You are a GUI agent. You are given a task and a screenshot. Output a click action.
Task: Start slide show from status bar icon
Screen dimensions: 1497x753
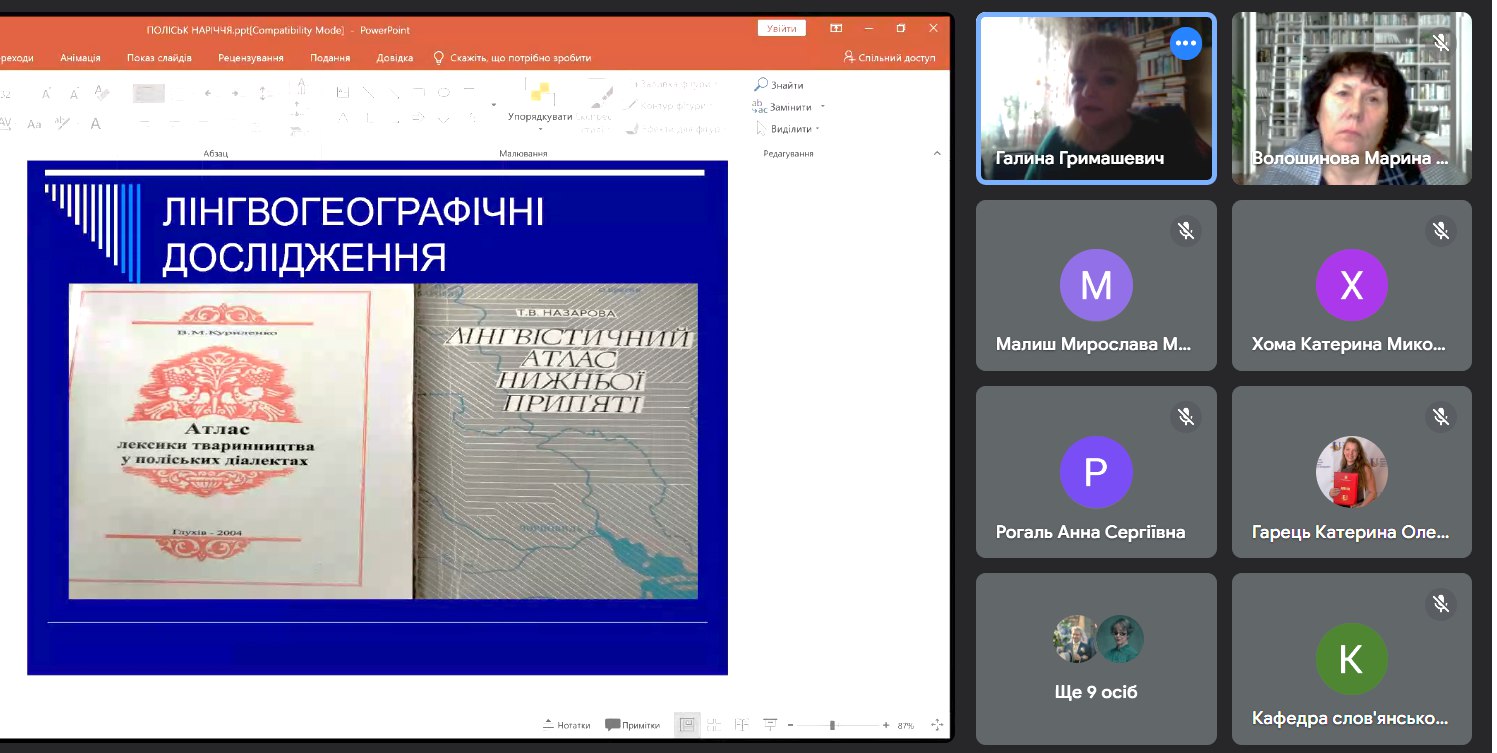click(770, 725)
